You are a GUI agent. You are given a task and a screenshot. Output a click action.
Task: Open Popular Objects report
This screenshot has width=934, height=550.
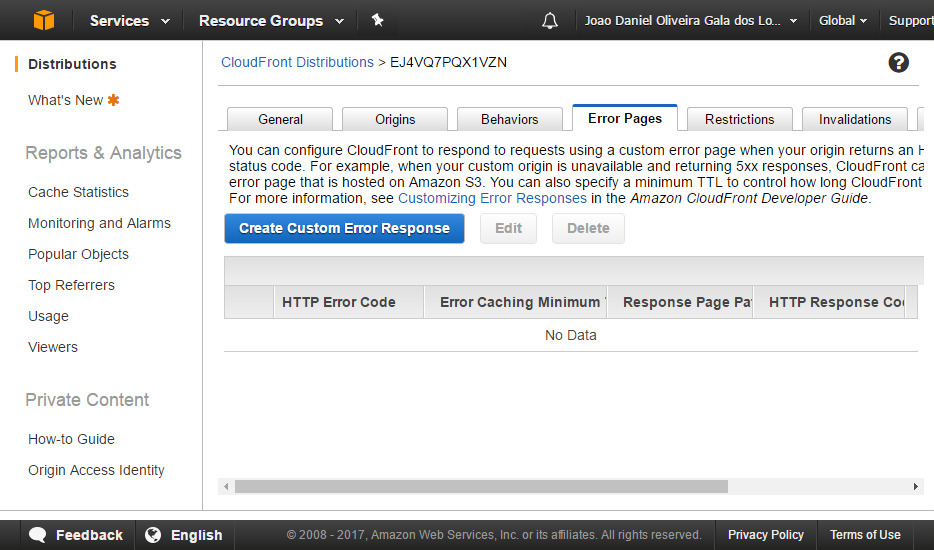coord(78,254)
